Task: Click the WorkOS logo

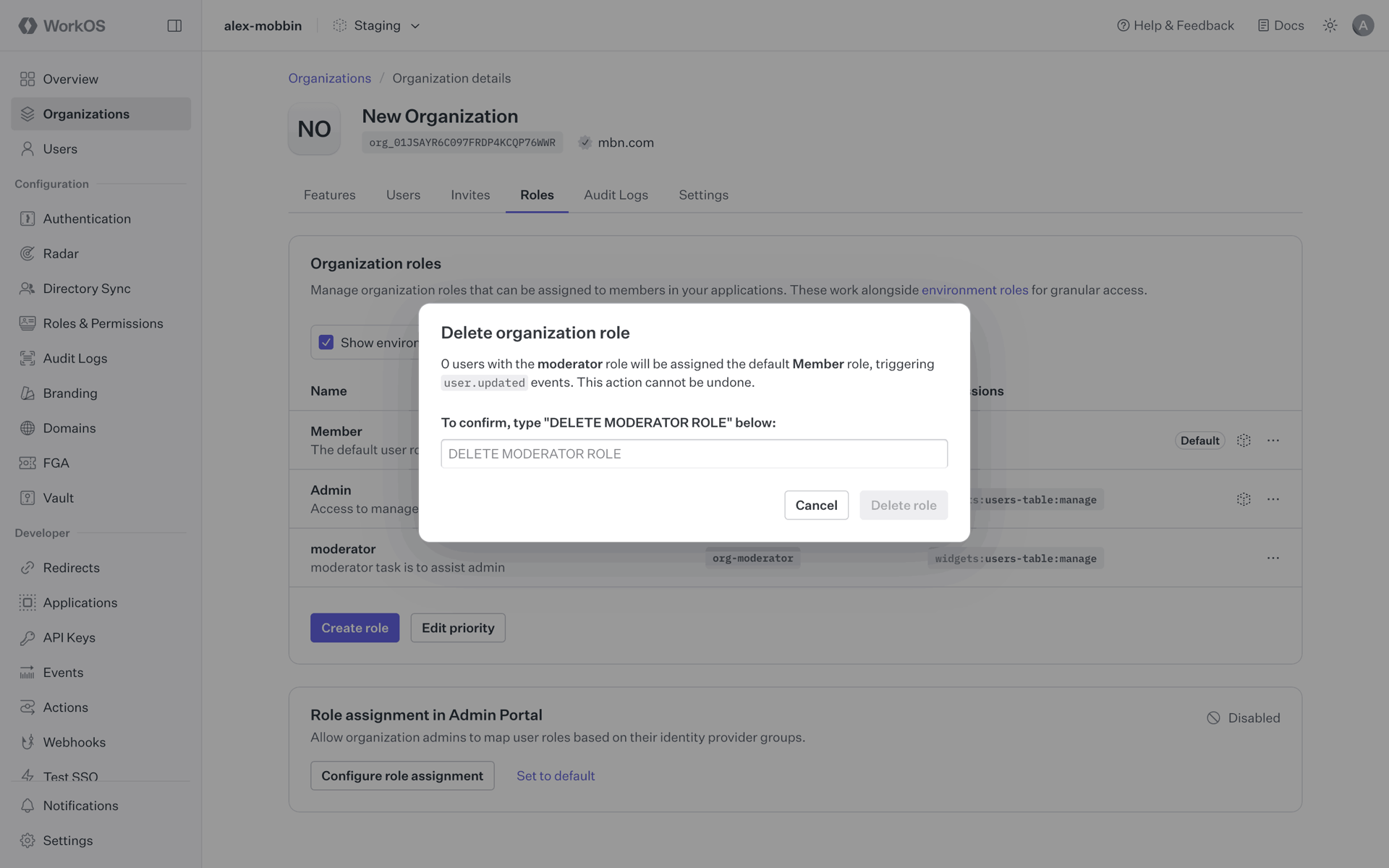Action: tap(62, 25)
